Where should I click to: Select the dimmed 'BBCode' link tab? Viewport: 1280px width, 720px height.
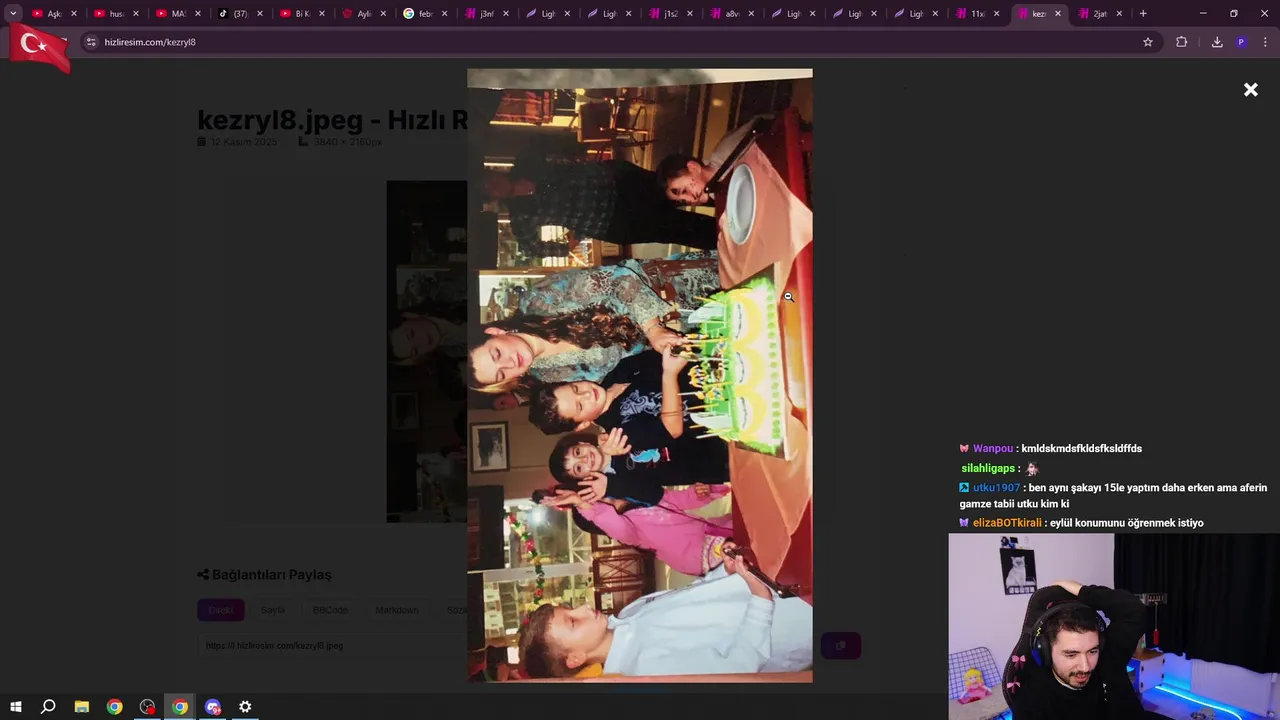[x=330, y=610]
